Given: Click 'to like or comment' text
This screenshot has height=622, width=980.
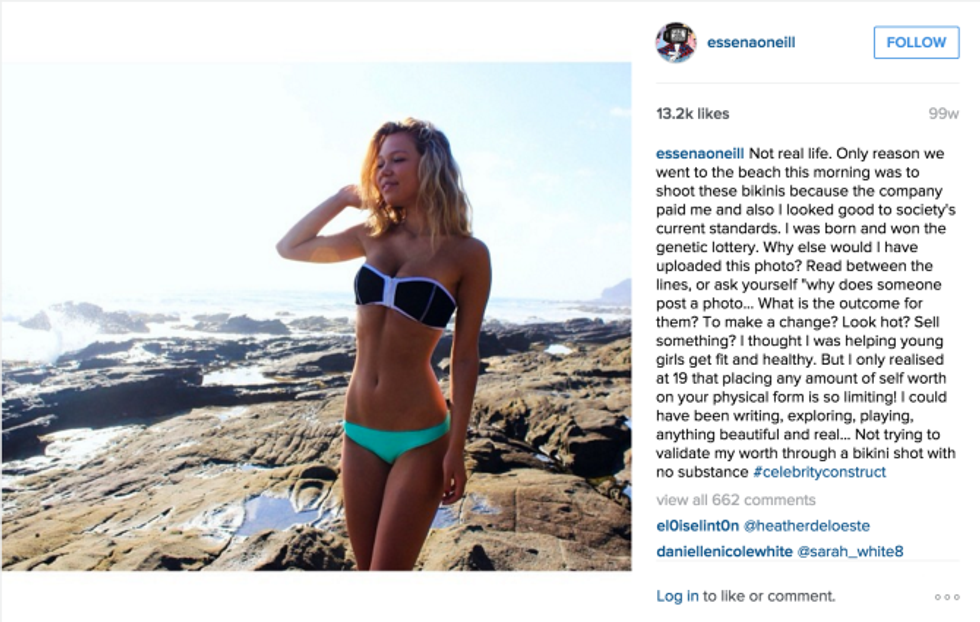Looking at the screenshot, I should [769, 596].
